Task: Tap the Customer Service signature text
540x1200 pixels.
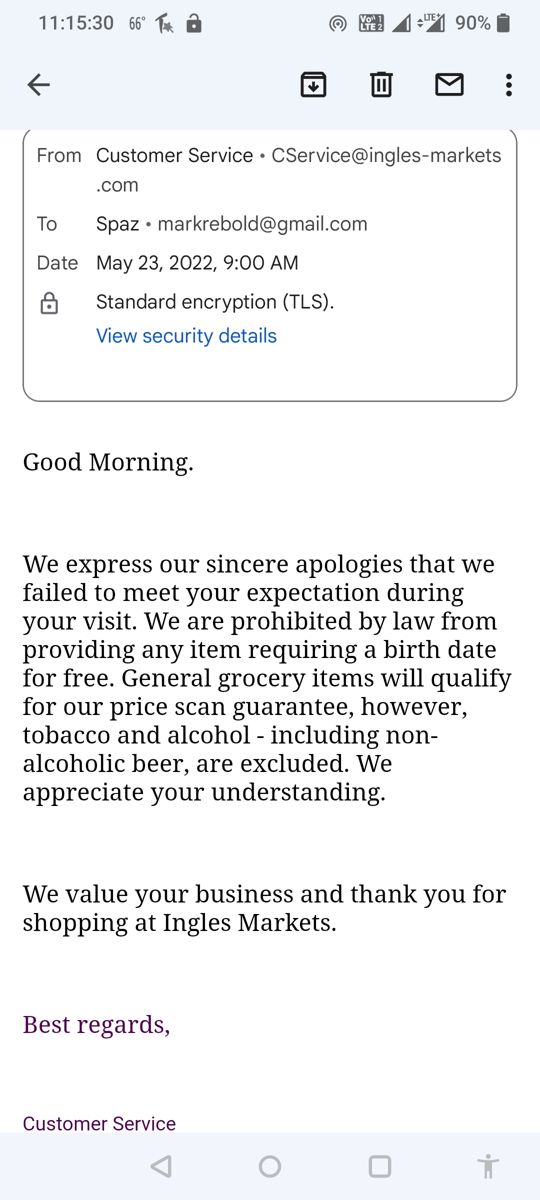Action: coord(99,1124)
